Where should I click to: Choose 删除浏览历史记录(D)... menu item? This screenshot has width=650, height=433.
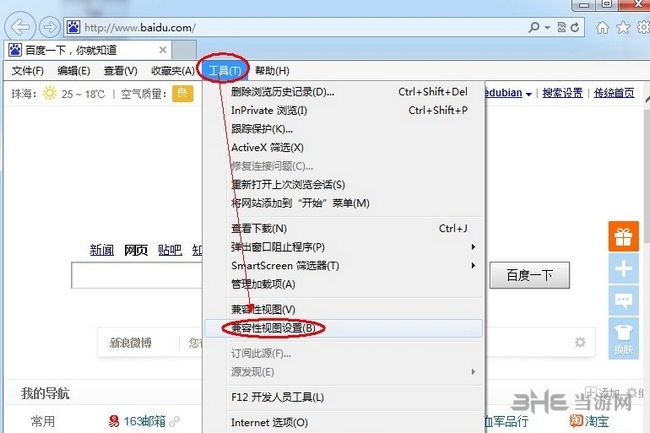343,92
